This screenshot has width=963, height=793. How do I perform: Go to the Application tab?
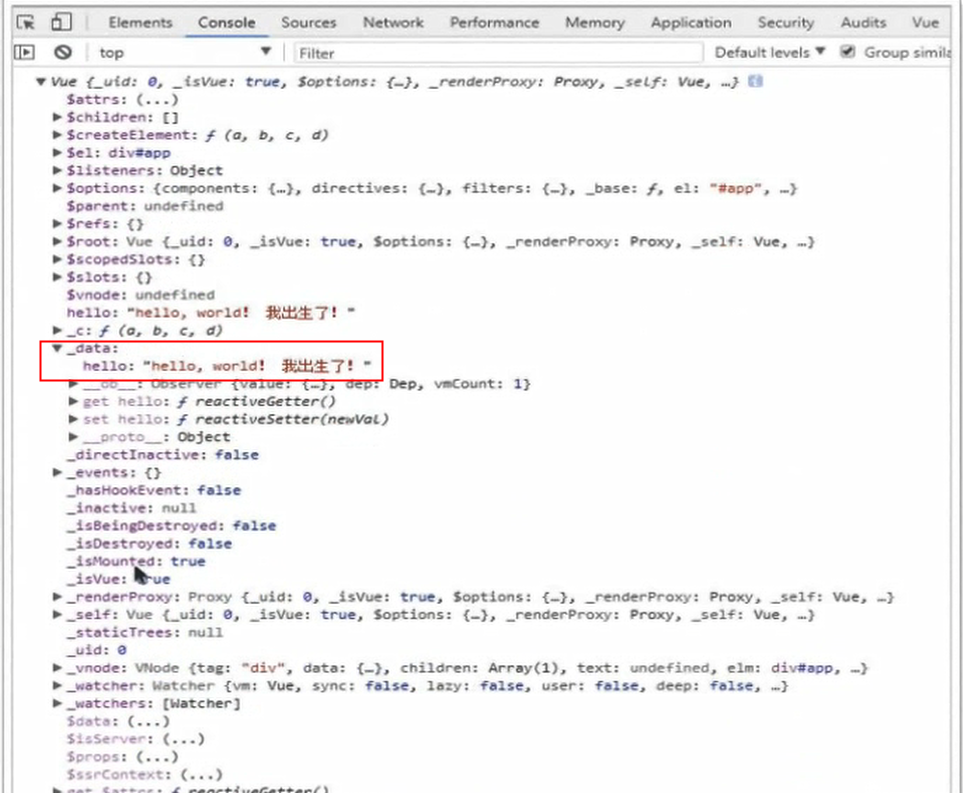click(x=691, y=23)
